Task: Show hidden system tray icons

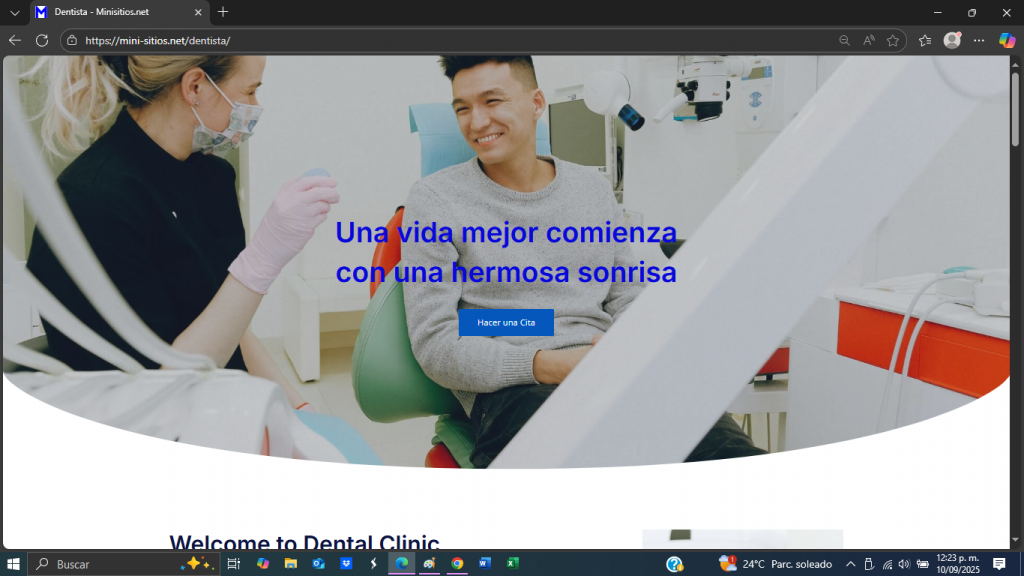Action: pyautogui.click(x=851, y=564)
